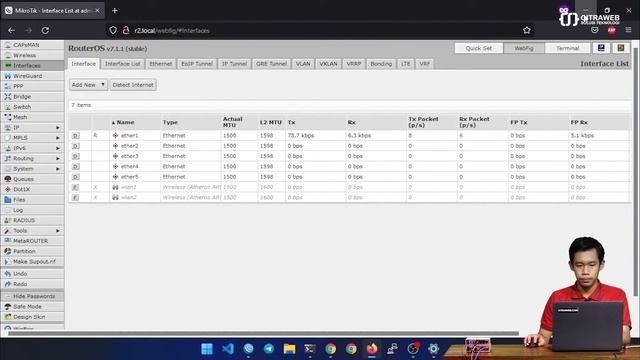Open Telegram from the taskbar

pyautogui.click(x=269, y=349)
